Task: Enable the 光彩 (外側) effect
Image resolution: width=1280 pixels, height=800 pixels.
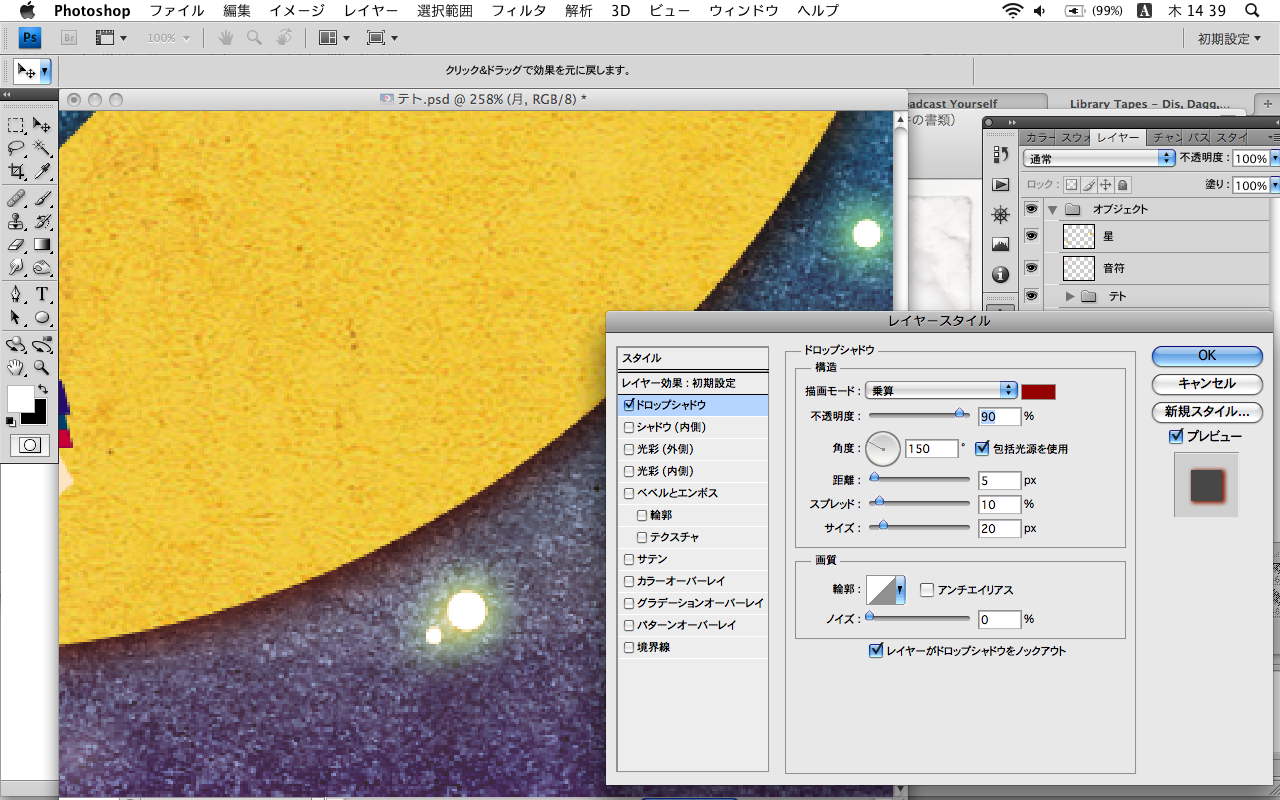Action: tap(628, 449)
